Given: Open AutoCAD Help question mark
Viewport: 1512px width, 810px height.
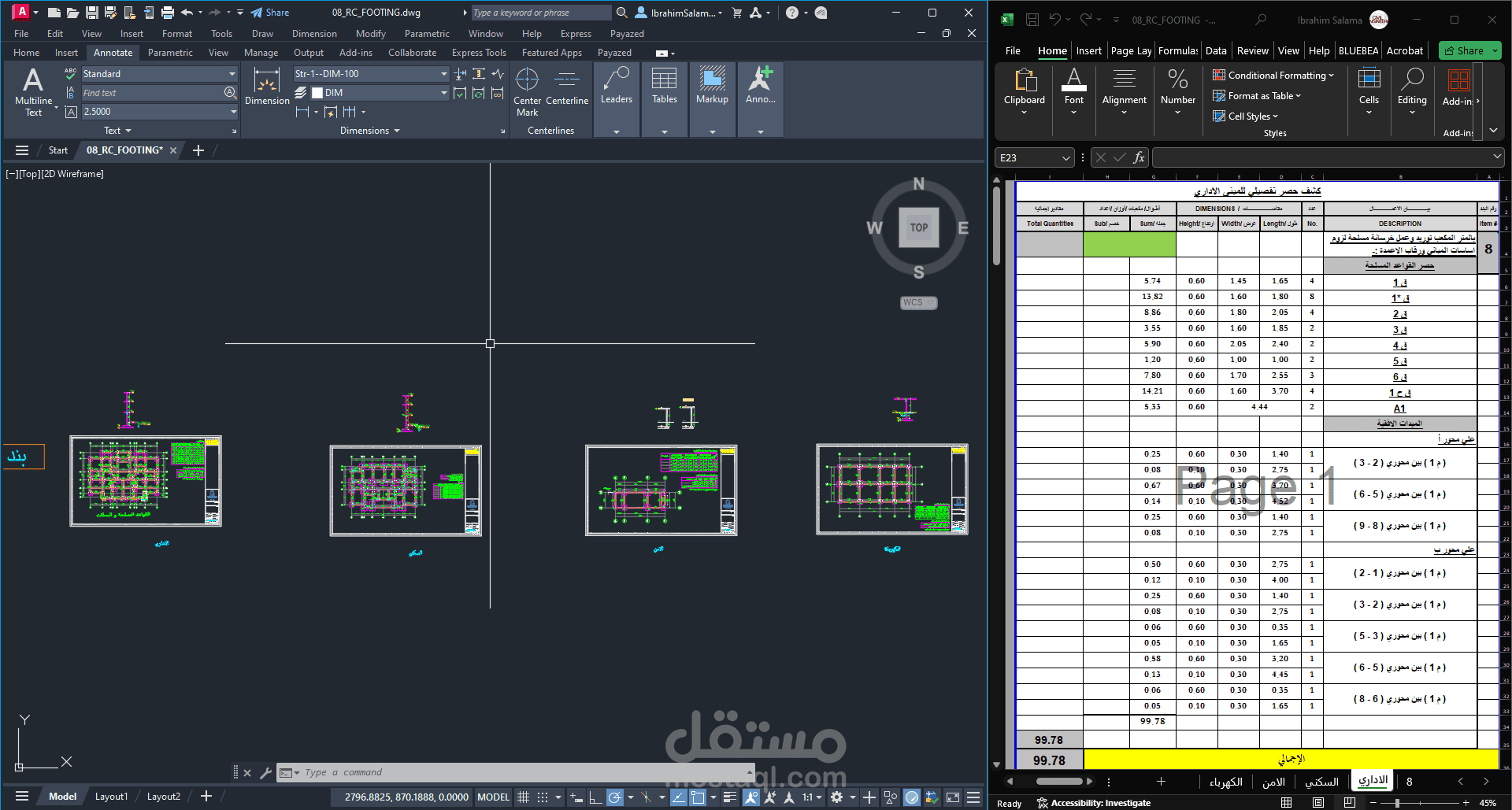Looking at the screenshot, I should [792, 13].
